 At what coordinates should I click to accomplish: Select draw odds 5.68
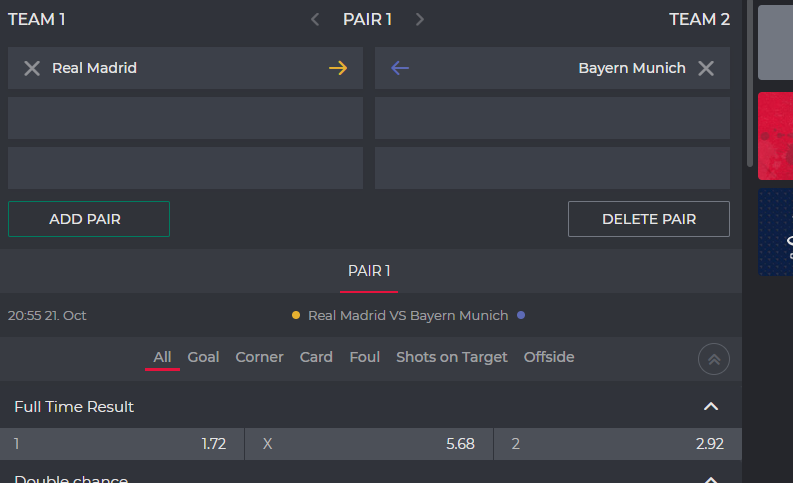(x=369, y=444)
